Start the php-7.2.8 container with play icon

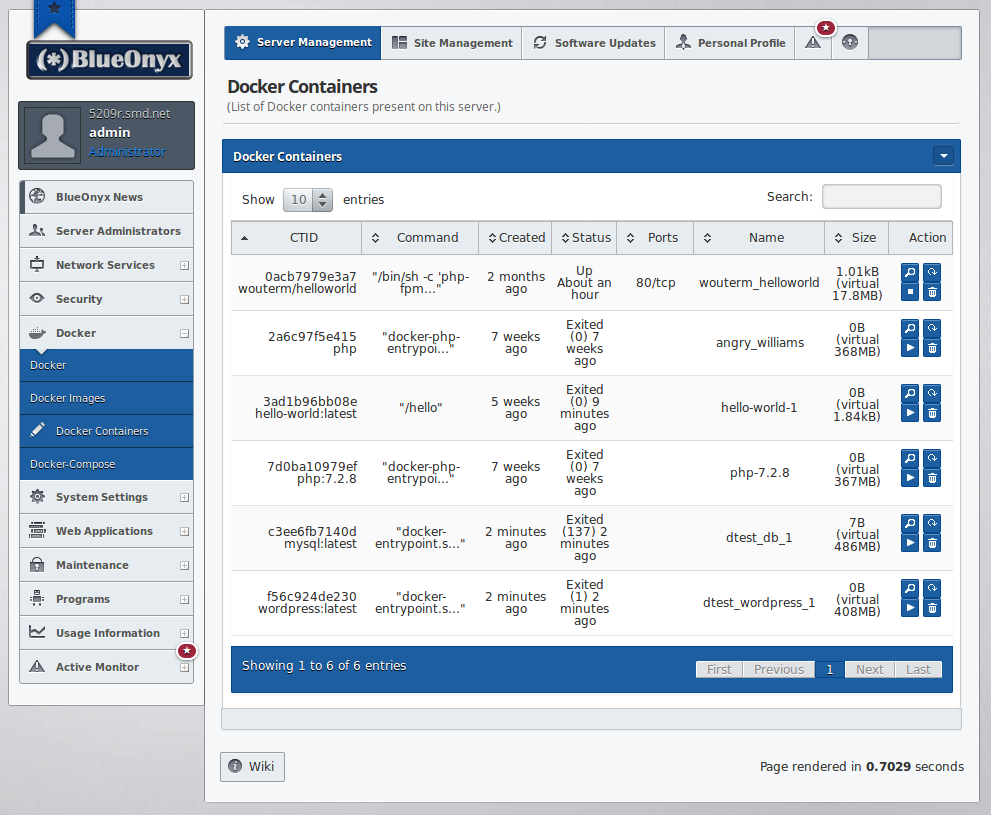pos(909,478)
